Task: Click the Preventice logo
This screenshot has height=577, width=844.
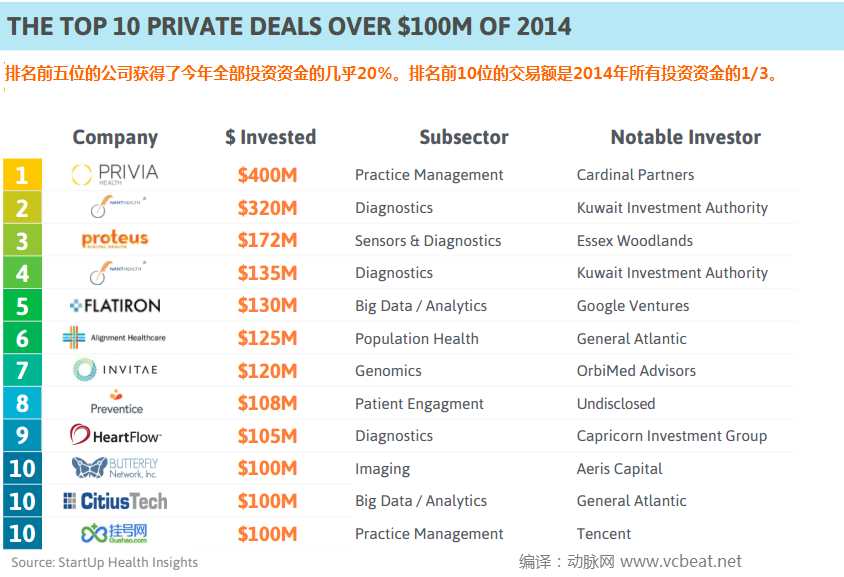Action: click(116, 402)
